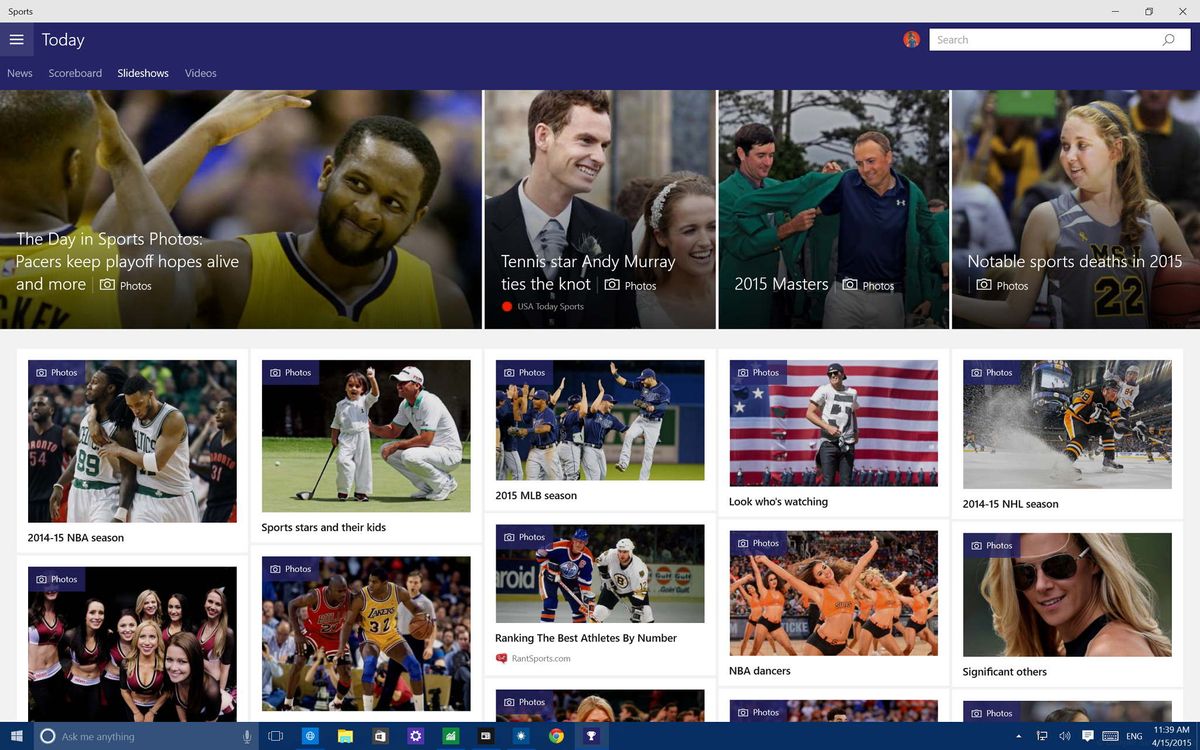Open File Explorer from the taskbar
Viewport: 1200px width, 750px height.
[x=345, y=736]
